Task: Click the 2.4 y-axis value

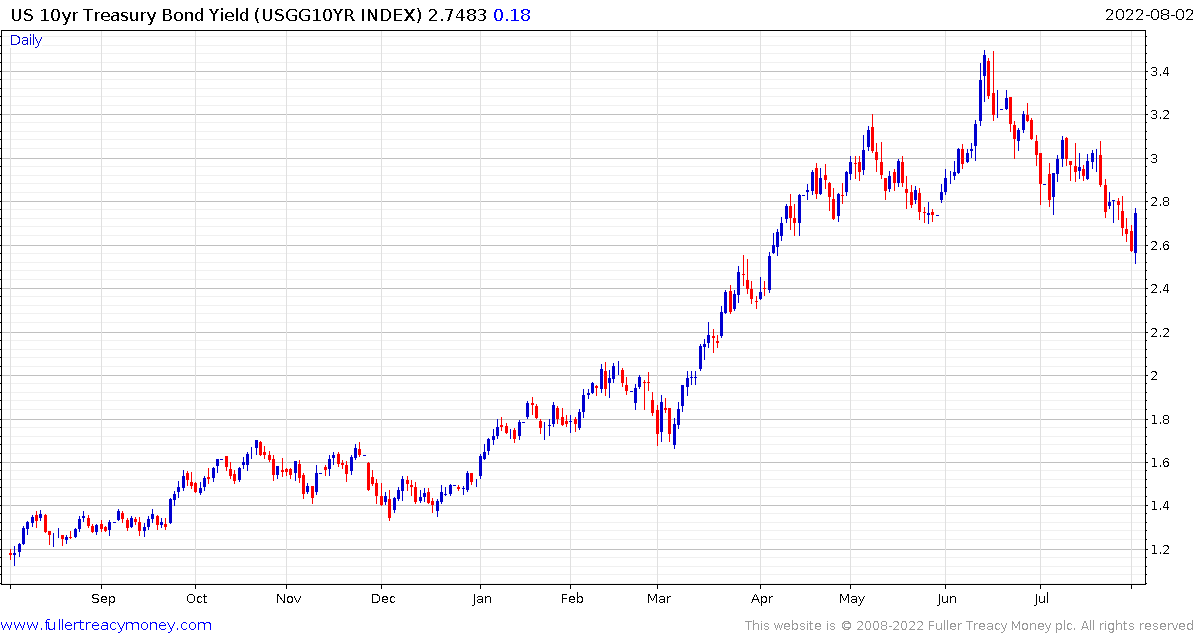Action: click(1160, 289)
